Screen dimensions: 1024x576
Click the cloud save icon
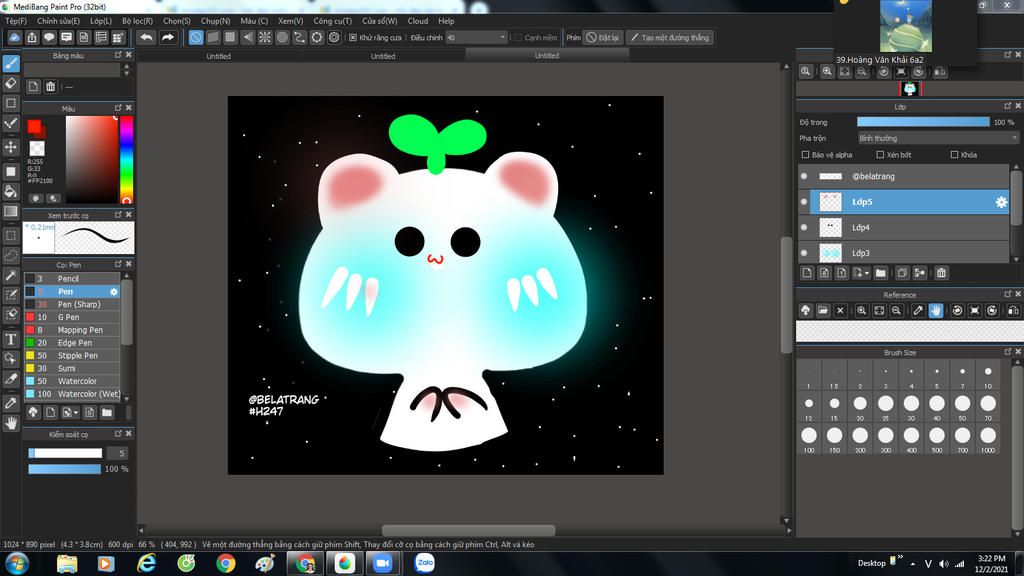14,37
